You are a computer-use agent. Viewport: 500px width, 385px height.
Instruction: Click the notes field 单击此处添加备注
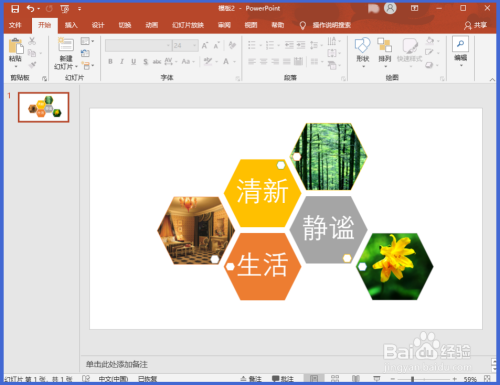point(117,364)
